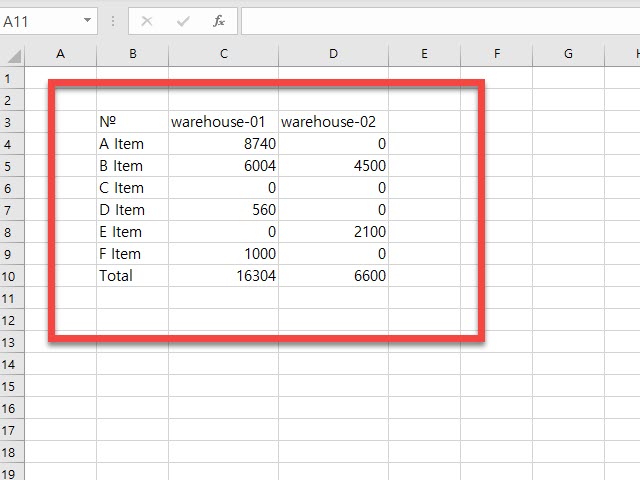Click the total cell 16304

224,276
